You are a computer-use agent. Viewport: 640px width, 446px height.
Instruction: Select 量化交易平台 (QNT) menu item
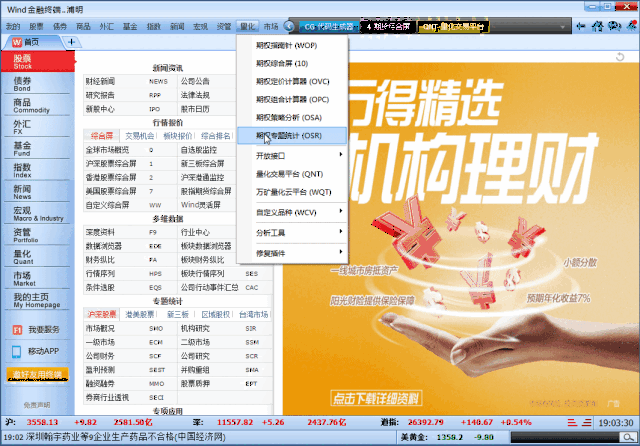click(292, 174)
